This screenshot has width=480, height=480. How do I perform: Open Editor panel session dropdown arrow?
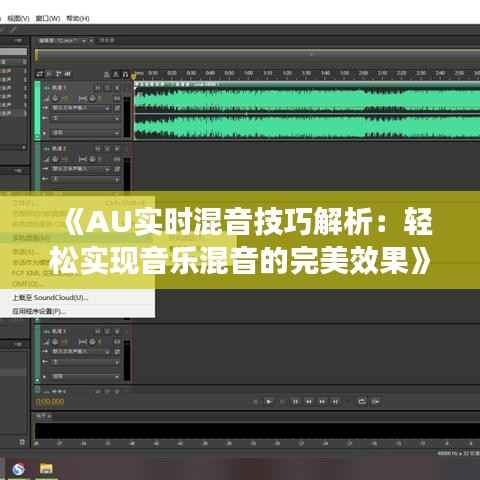coord(84,41)
